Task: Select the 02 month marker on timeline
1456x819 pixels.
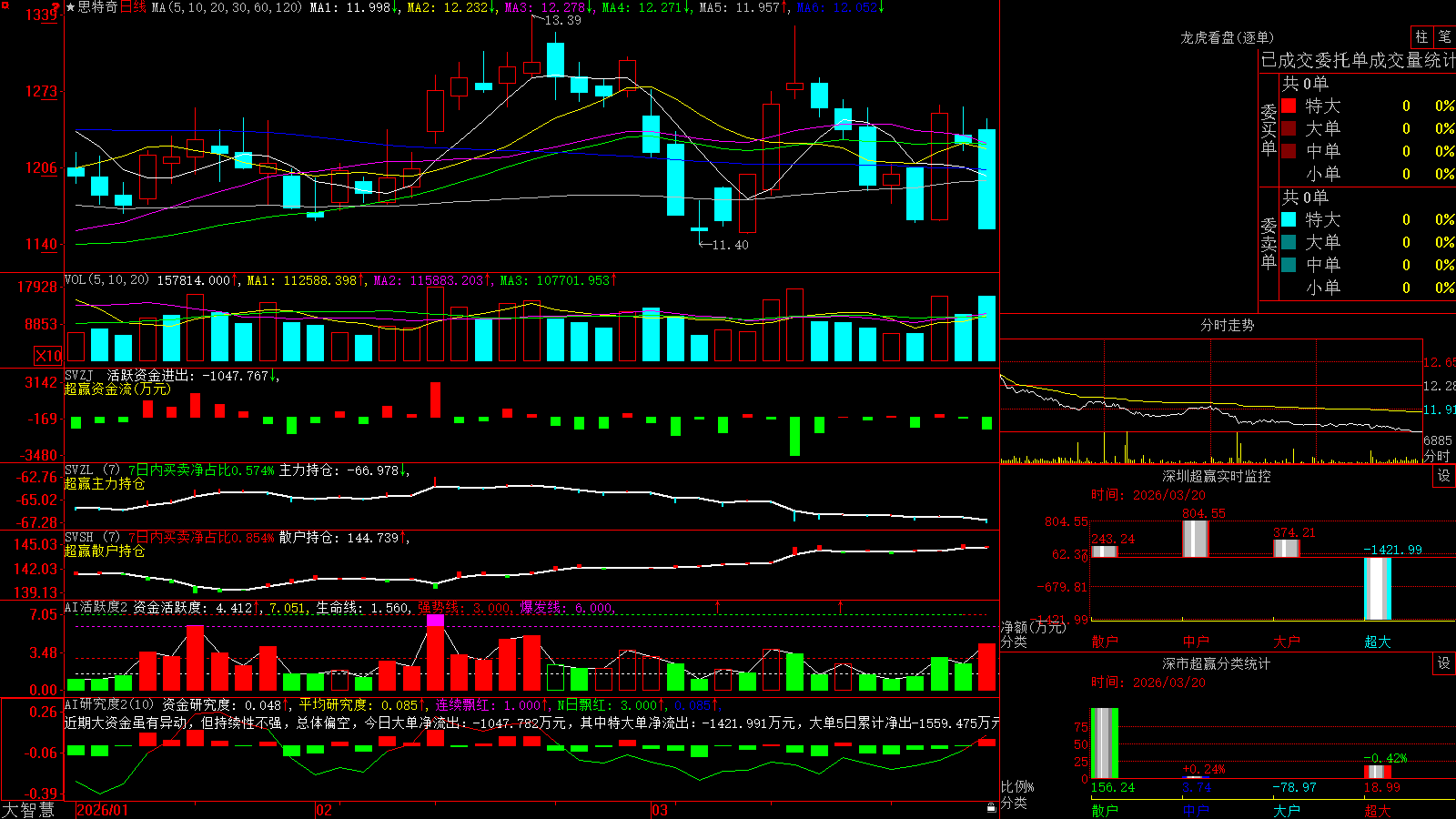Action: point(323,810)
